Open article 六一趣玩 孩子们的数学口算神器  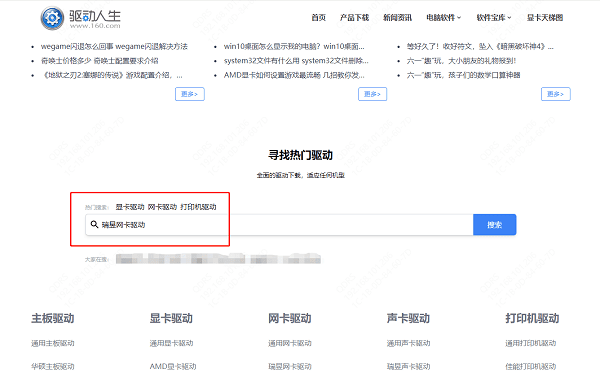click(463, 75)
